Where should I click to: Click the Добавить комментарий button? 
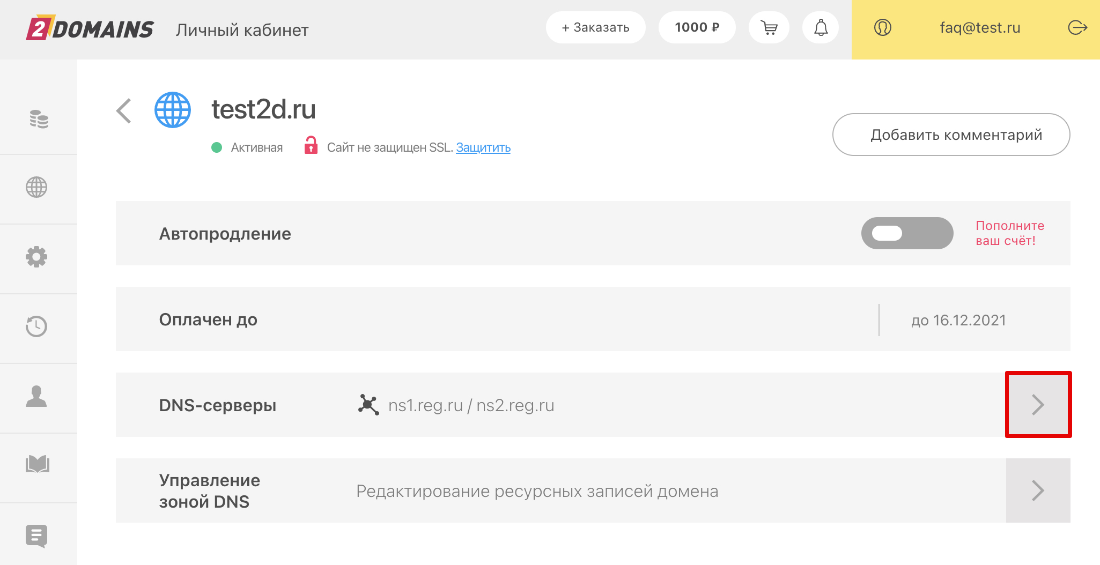pos(951,135)
